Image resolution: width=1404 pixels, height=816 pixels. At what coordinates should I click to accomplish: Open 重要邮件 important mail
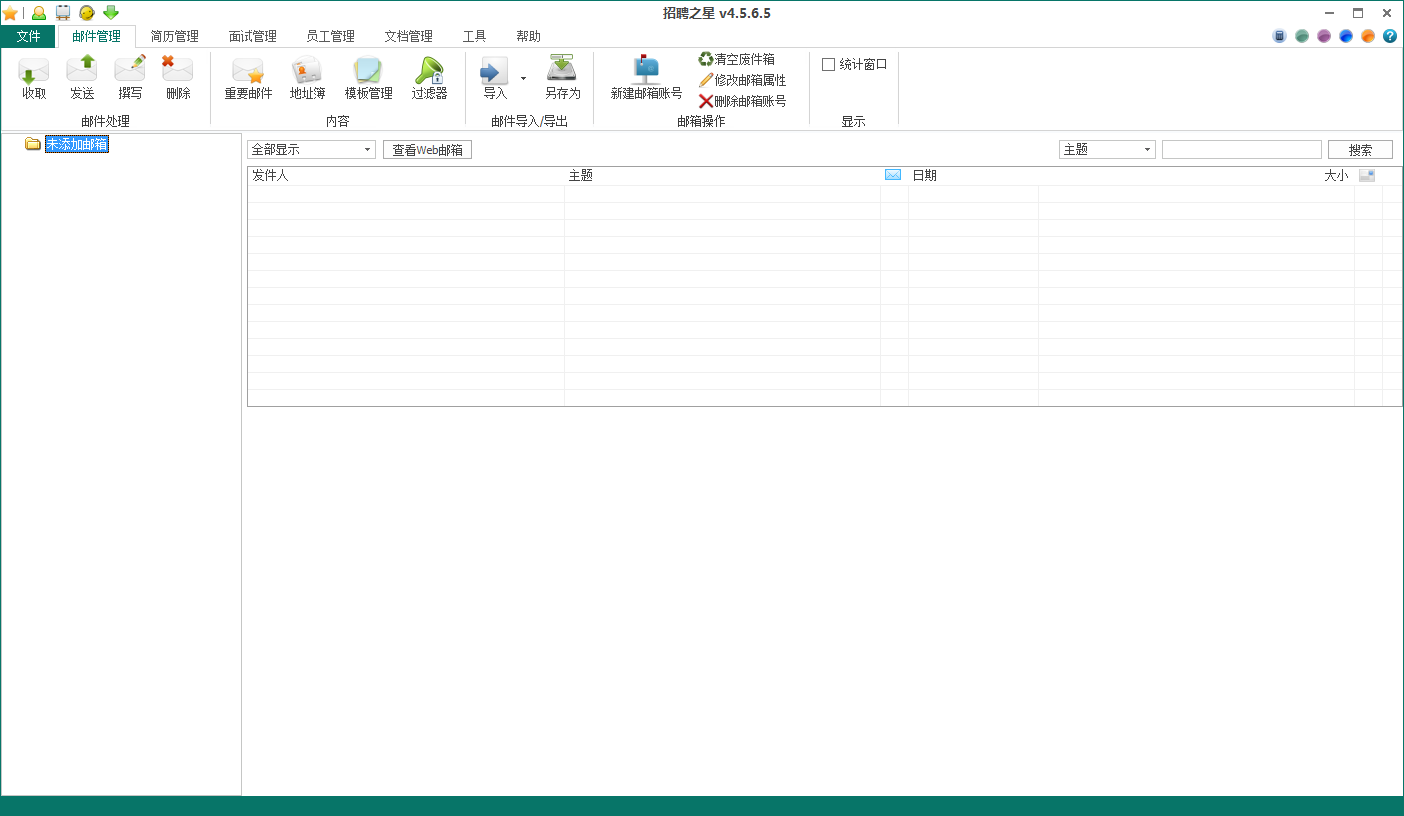coord(248,78)
